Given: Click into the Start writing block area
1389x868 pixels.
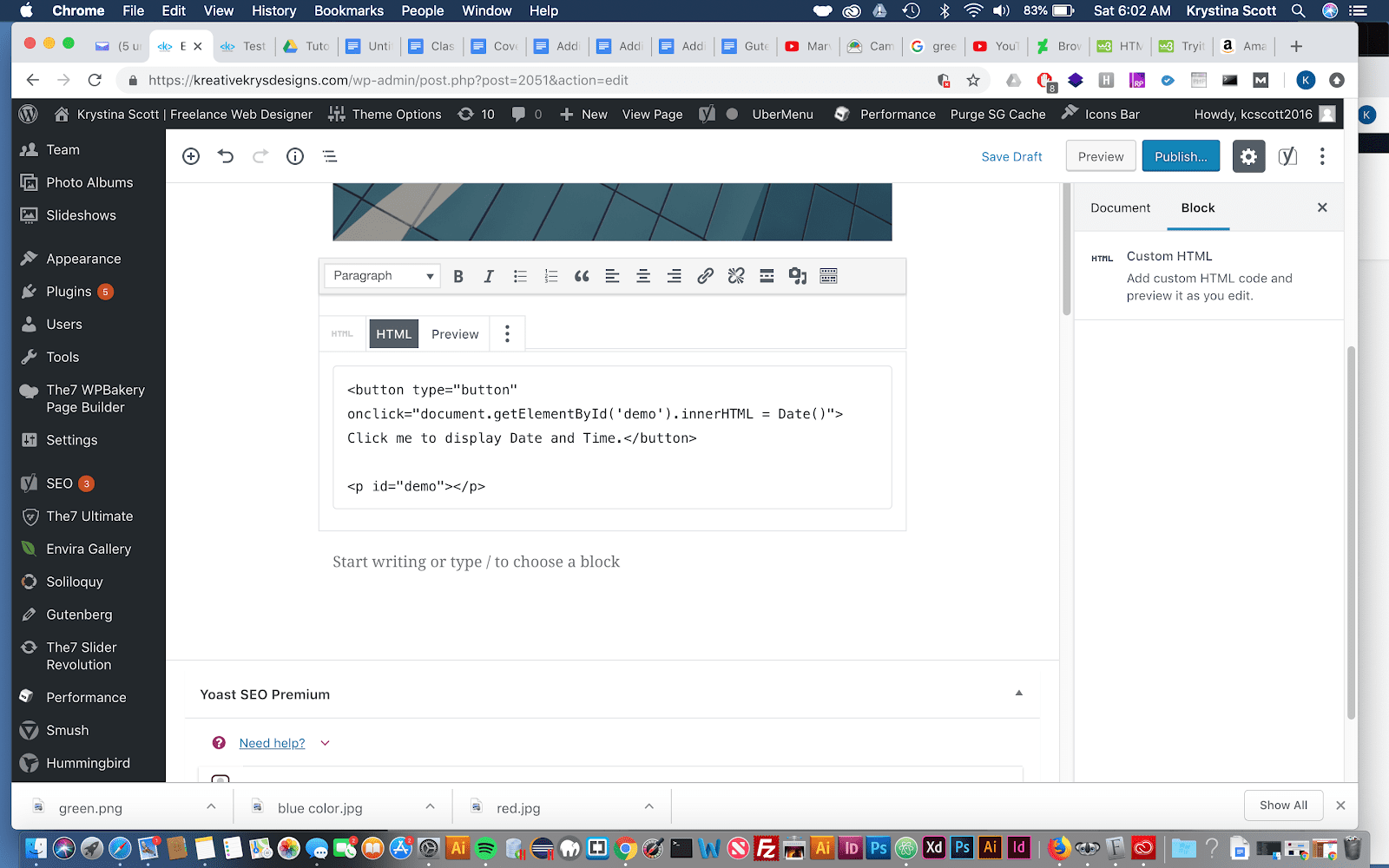Looking at the screenshot, I should coord(476,562).
